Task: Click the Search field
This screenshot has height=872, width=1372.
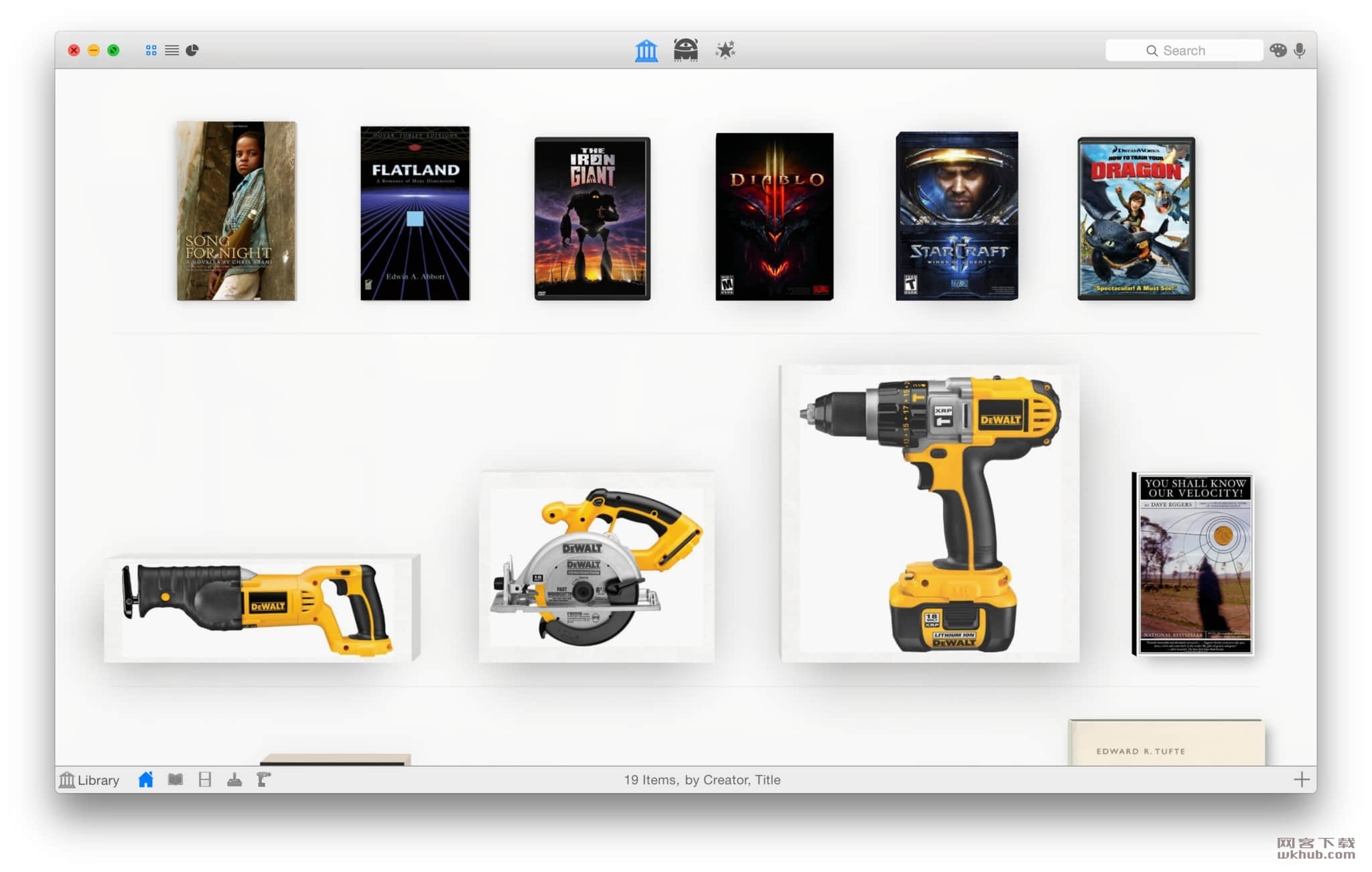Action: tap(1184, 51)
